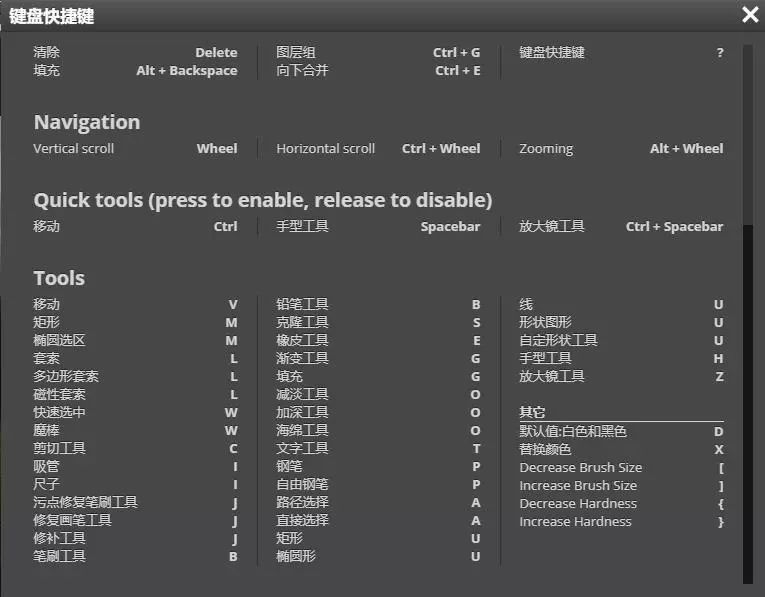The height and width of the screenshot is (597, 765).
Task: Click the Increase Hardness entry
Action: point(621,521)
